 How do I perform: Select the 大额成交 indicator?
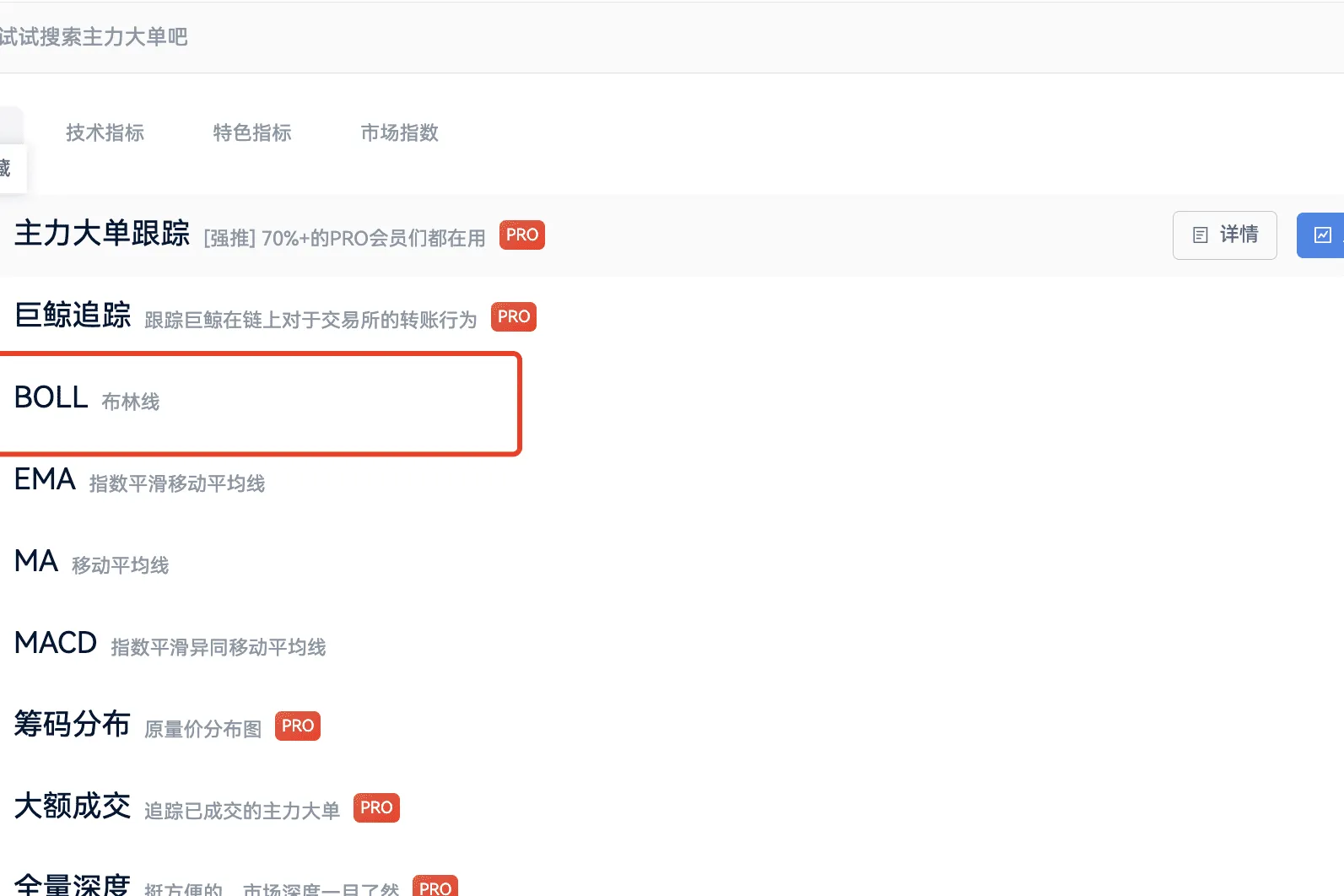pyautogui.click(x=73, y=807)
